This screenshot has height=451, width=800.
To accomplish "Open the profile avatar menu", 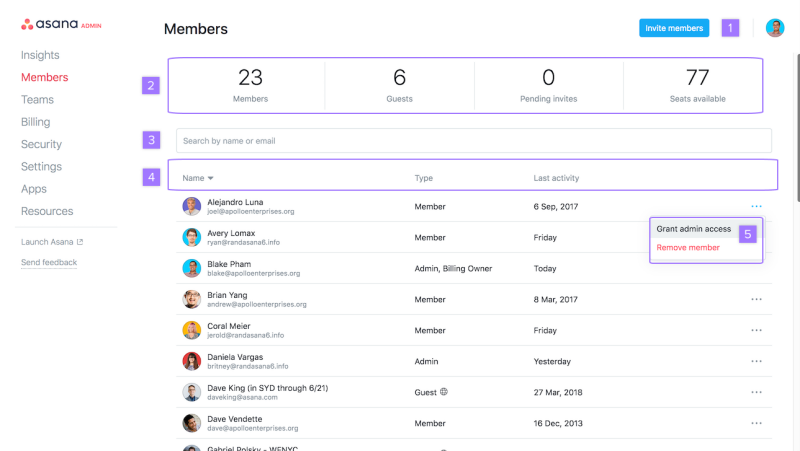I will [x=774, y=28].
